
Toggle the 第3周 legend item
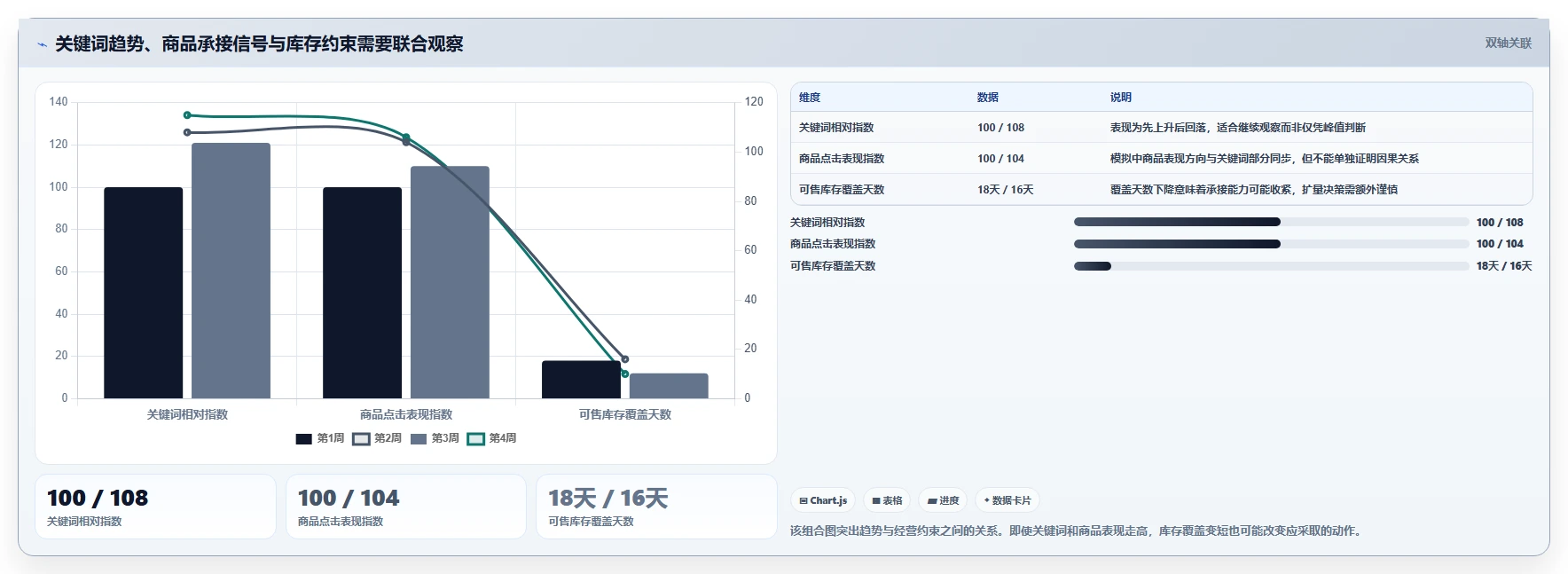click(x=435, y=438)
